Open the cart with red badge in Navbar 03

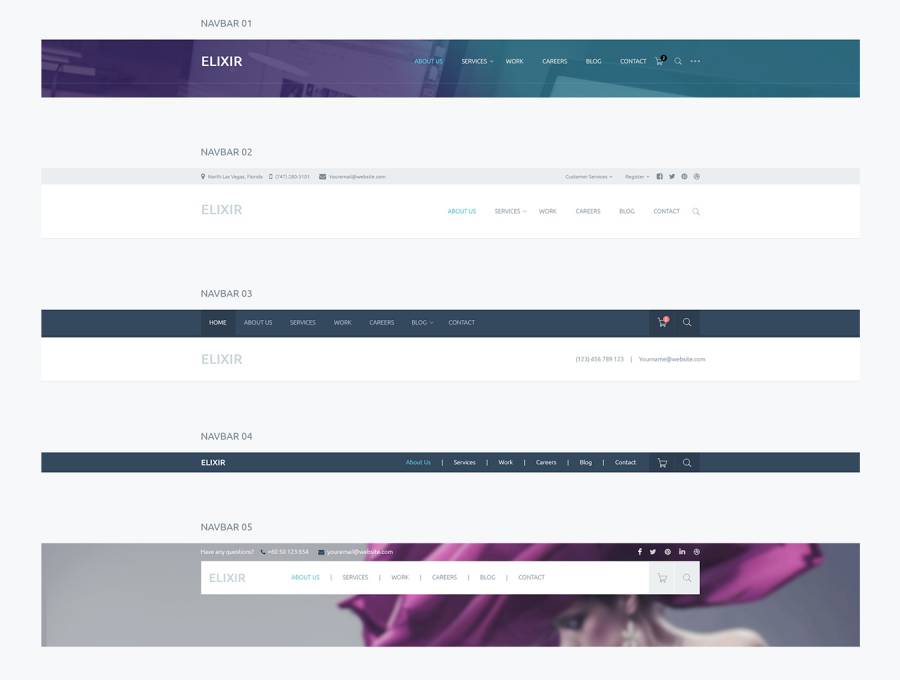coord(662,322)
